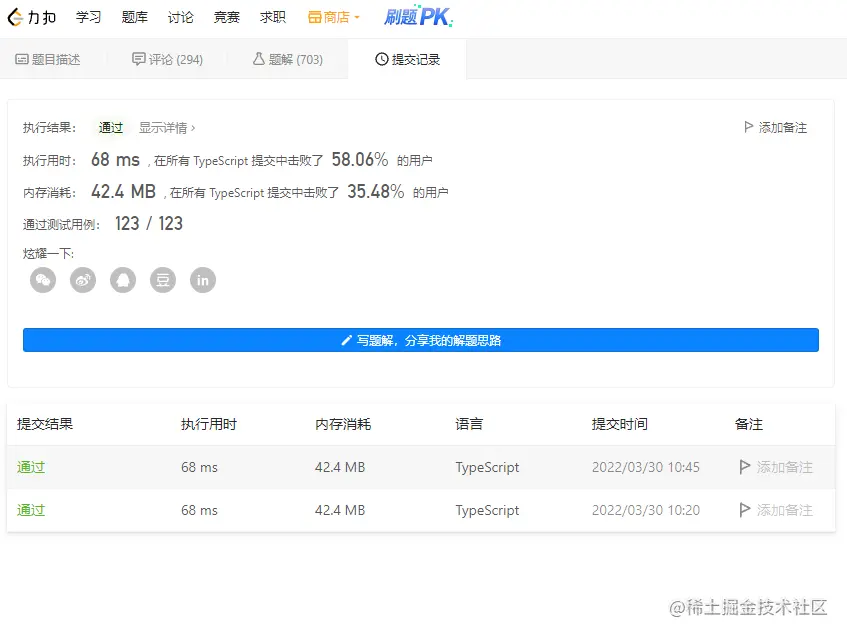Click the LeetCode 力扣 logo
This screenshot has height=637, width=847.
tap(31, 17)
